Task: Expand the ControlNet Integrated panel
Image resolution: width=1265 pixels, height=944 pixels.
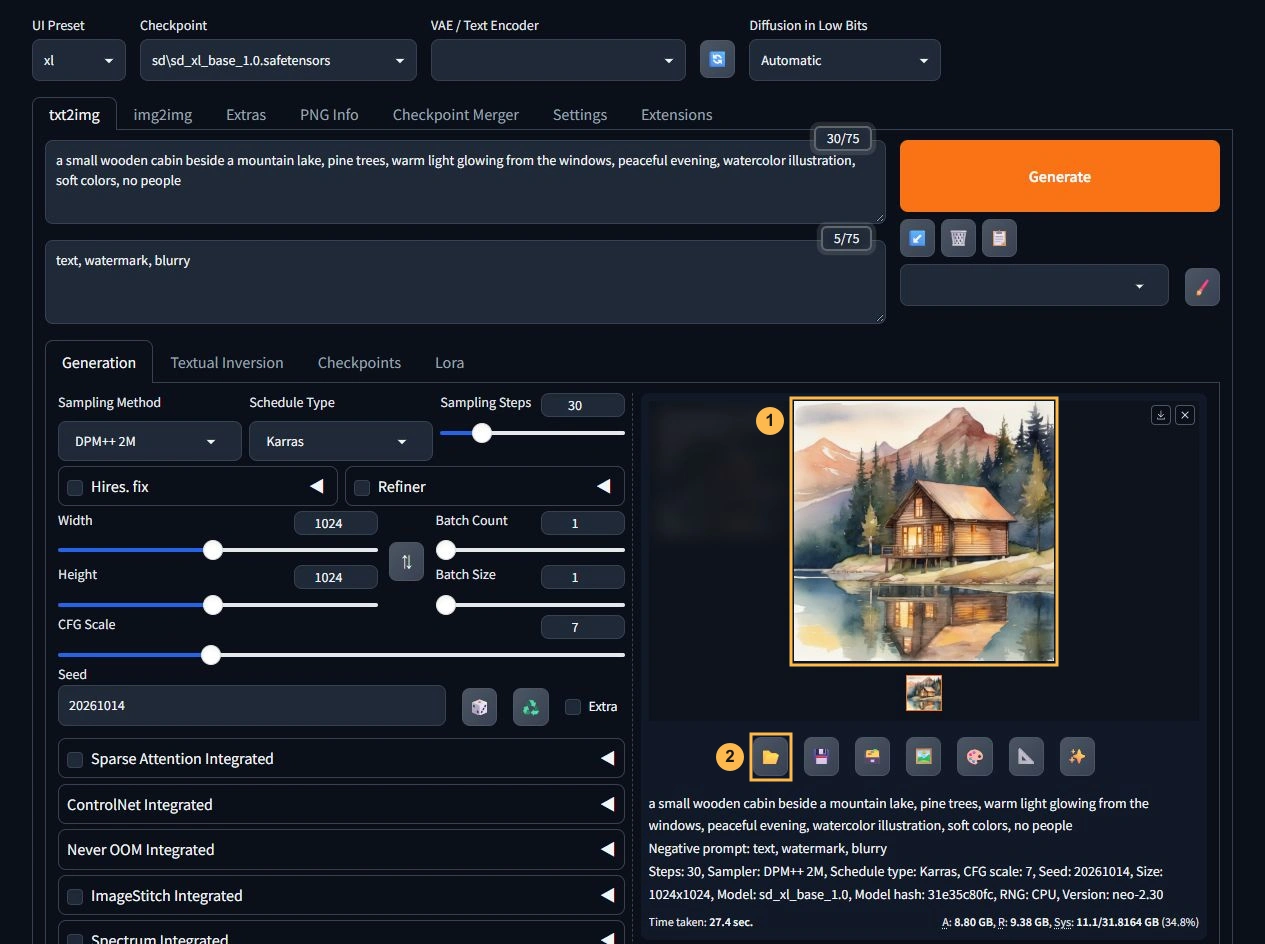Action: (x=341, y=805)
